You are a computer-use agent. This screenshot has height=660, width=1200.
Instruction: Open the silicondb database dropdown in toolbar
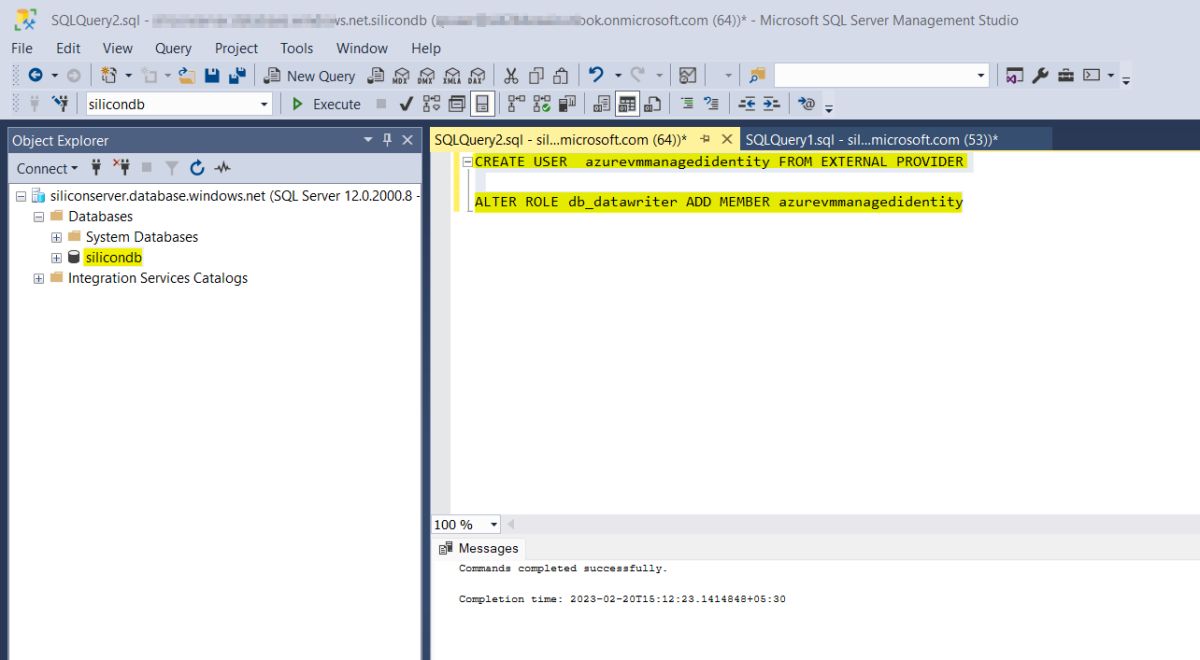click(264, 104)
